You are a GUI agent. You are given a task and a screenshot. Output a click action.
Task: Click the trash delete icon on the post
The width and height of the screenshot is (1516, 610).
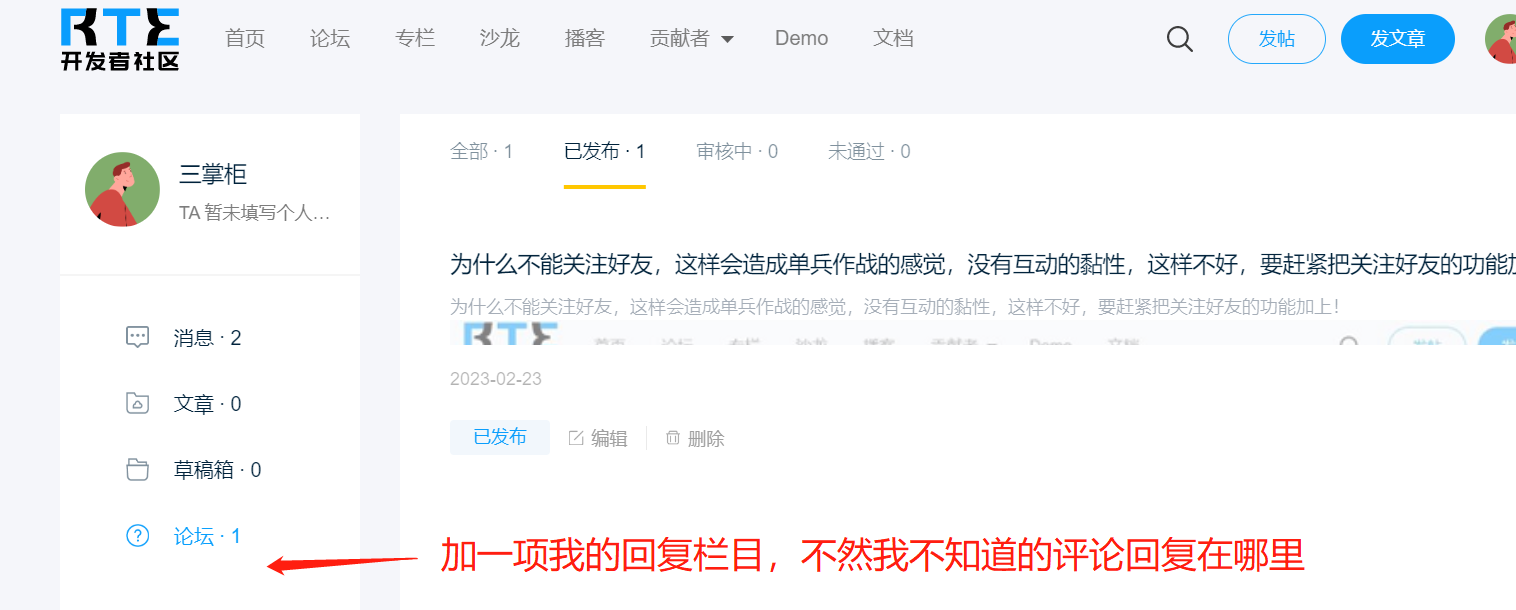[673, 438]
